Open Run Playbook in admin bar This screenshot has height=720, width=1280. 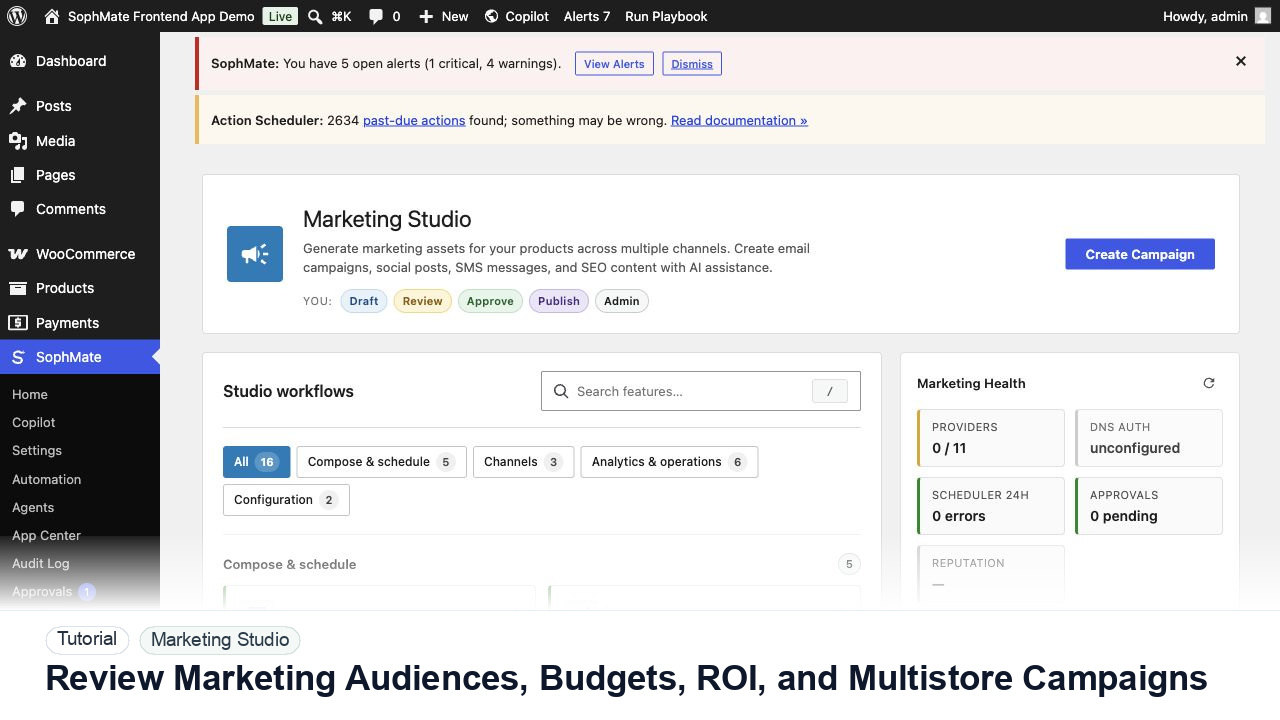click(x=666, y=16)
